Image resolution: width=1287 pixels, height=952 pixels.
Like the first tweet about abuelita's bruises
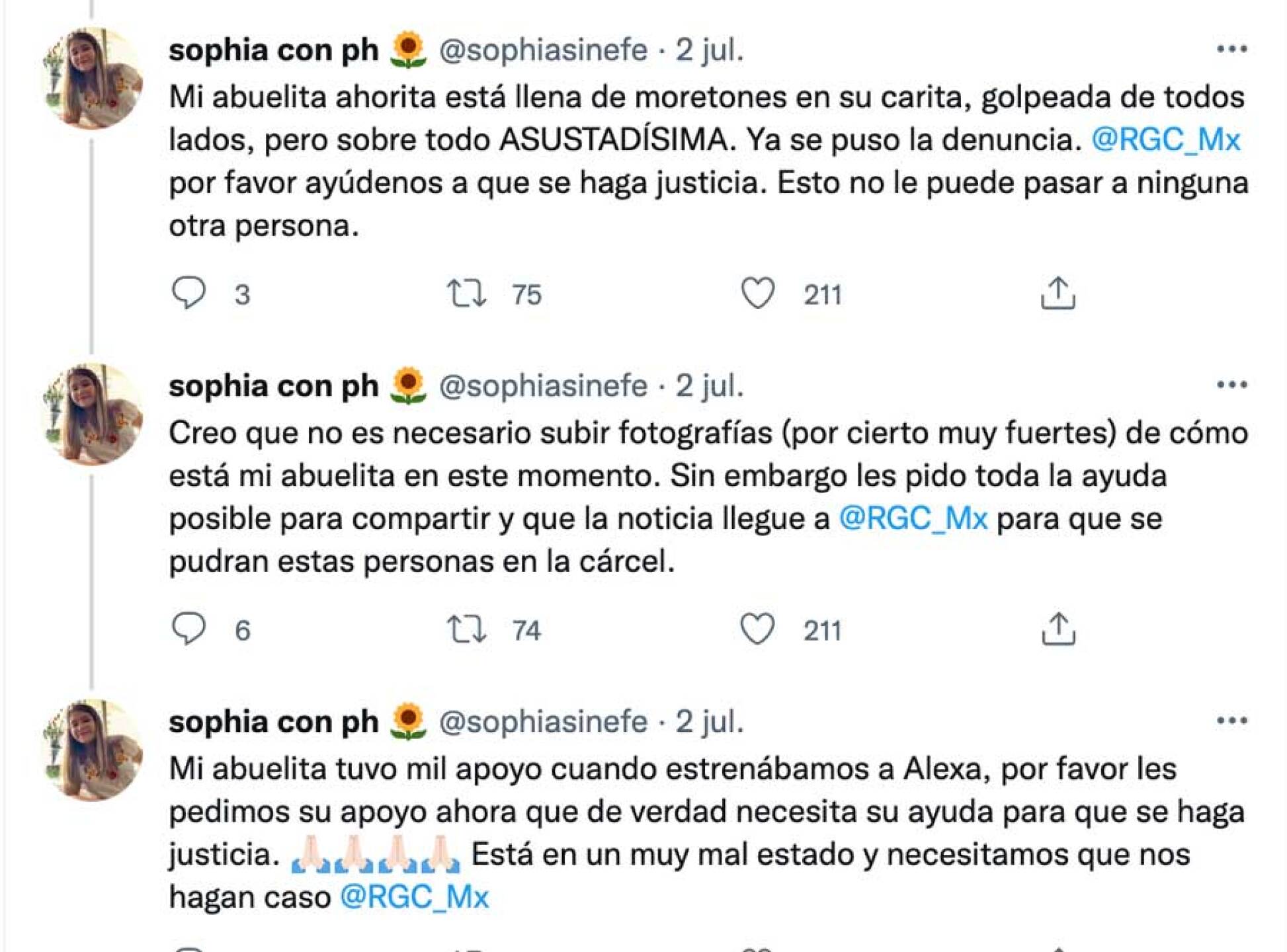757,294
